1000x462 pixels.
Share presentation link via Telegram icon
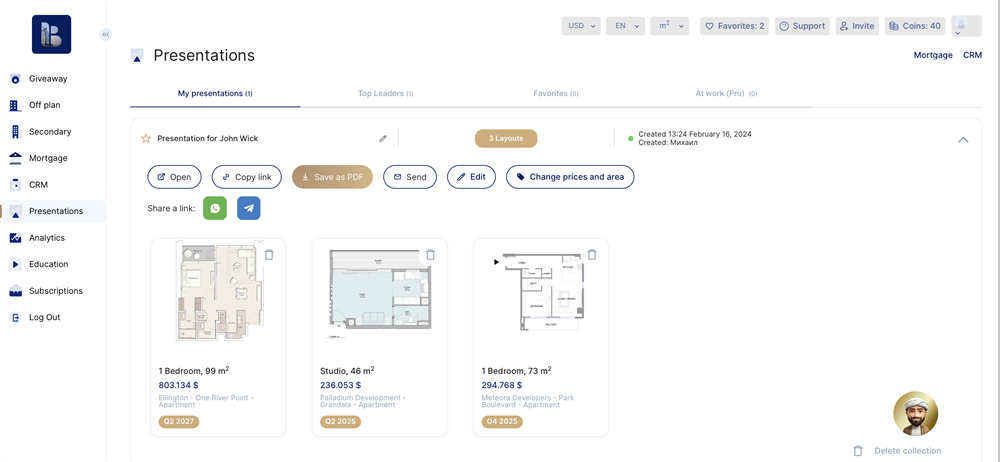point(249,208)
